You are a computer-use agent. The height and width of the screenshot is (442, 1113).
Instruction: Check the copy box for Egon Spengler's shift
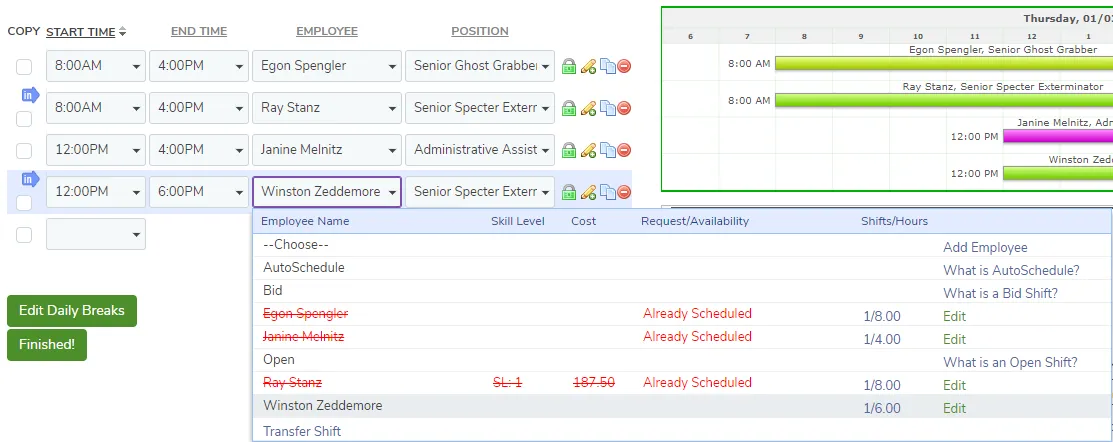click(x=24, y=67)
